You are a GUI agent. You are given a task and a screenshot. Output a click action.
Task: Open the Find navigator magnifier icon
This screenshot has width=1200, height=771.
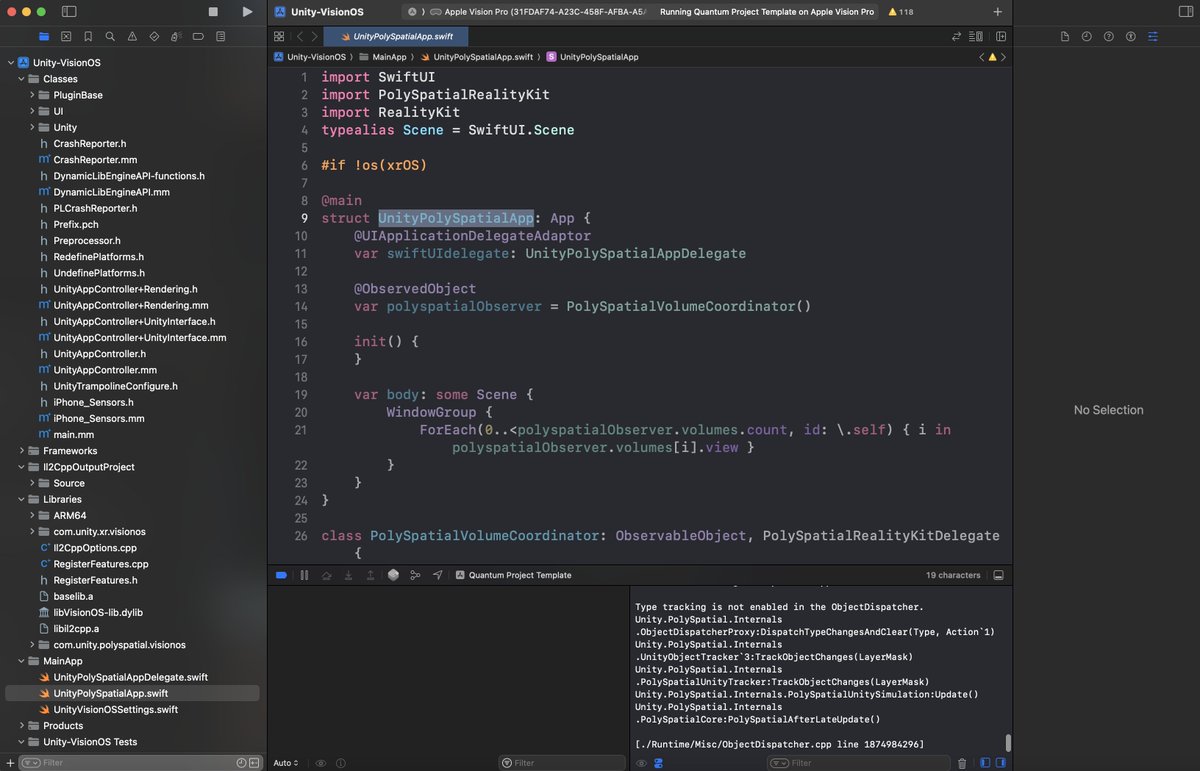coord(110,36)
